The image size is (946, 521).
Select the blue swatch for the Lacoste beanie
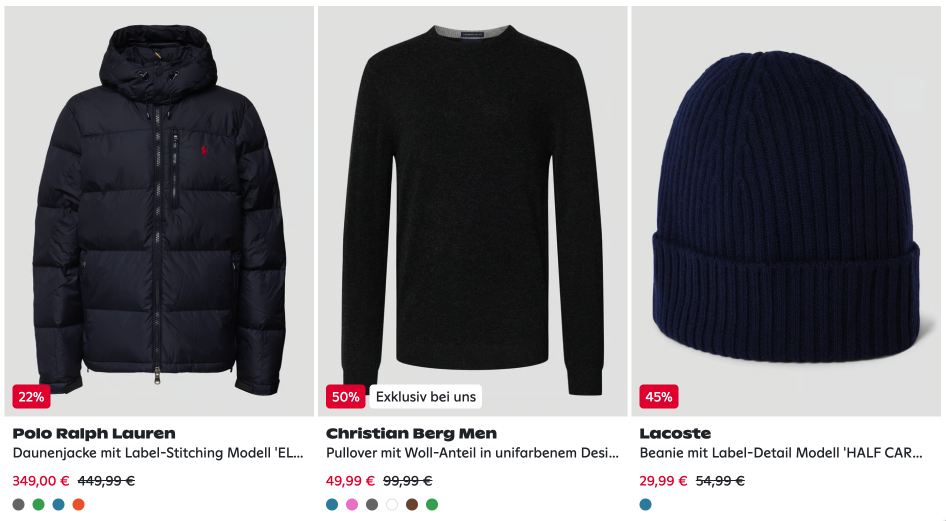click(x=646, y=505)
